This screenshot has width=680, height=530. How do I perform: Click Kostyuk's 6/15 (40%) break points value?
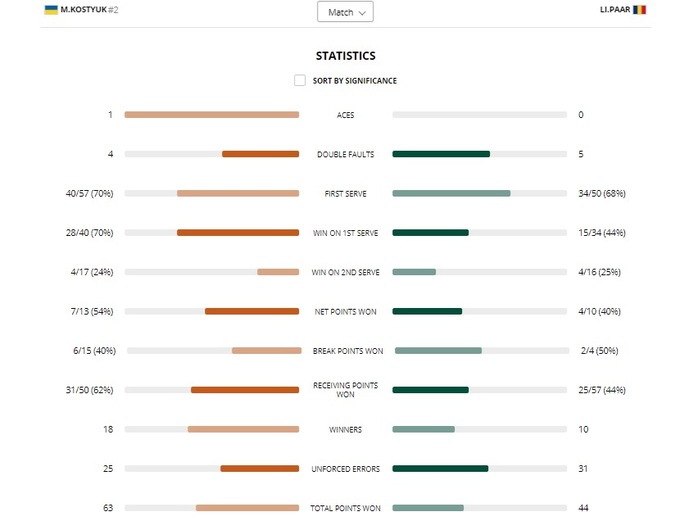tap(94, 351)
